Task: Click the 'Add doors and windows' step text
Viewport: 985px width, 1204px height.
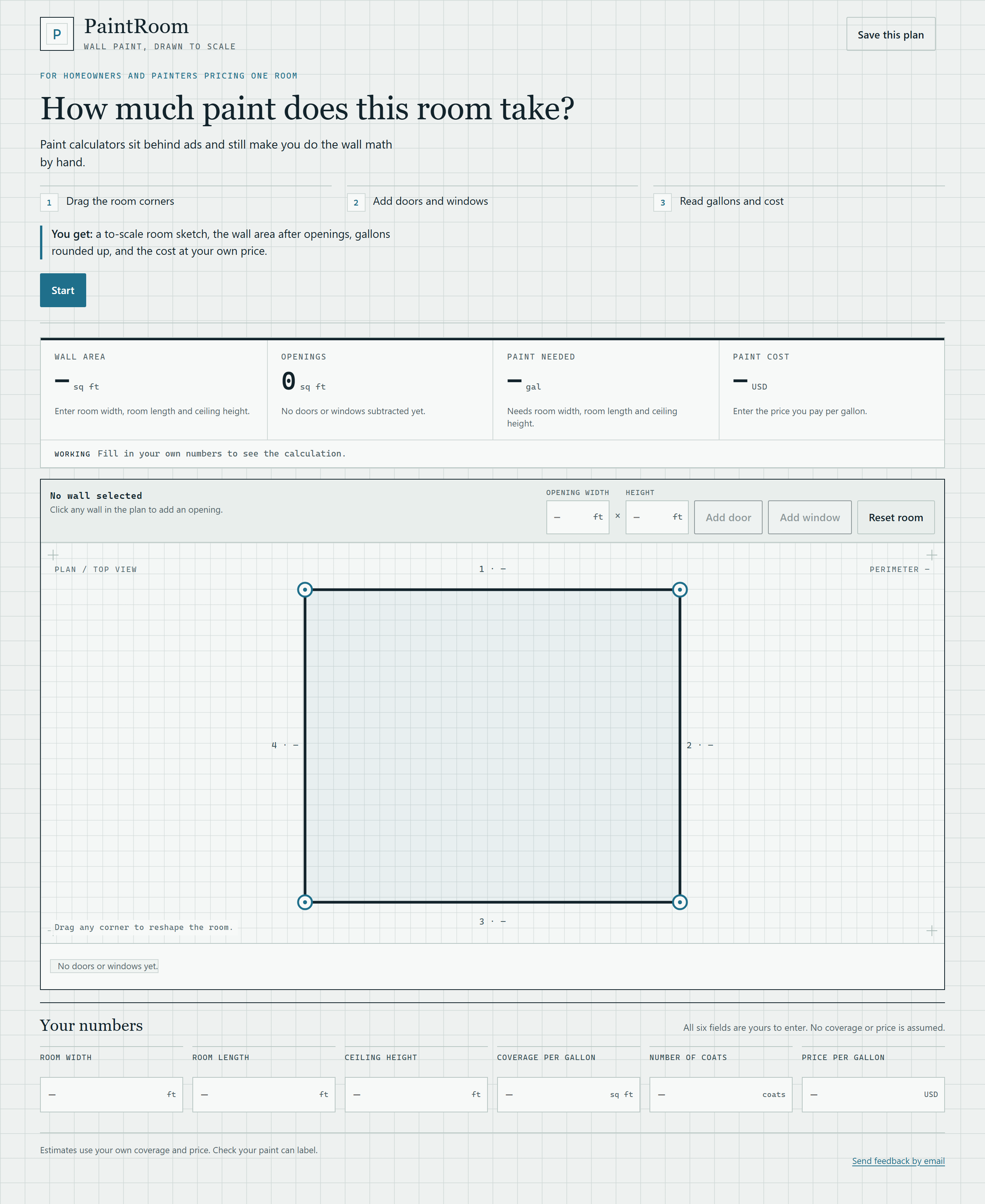Action: tap(430, 201)
